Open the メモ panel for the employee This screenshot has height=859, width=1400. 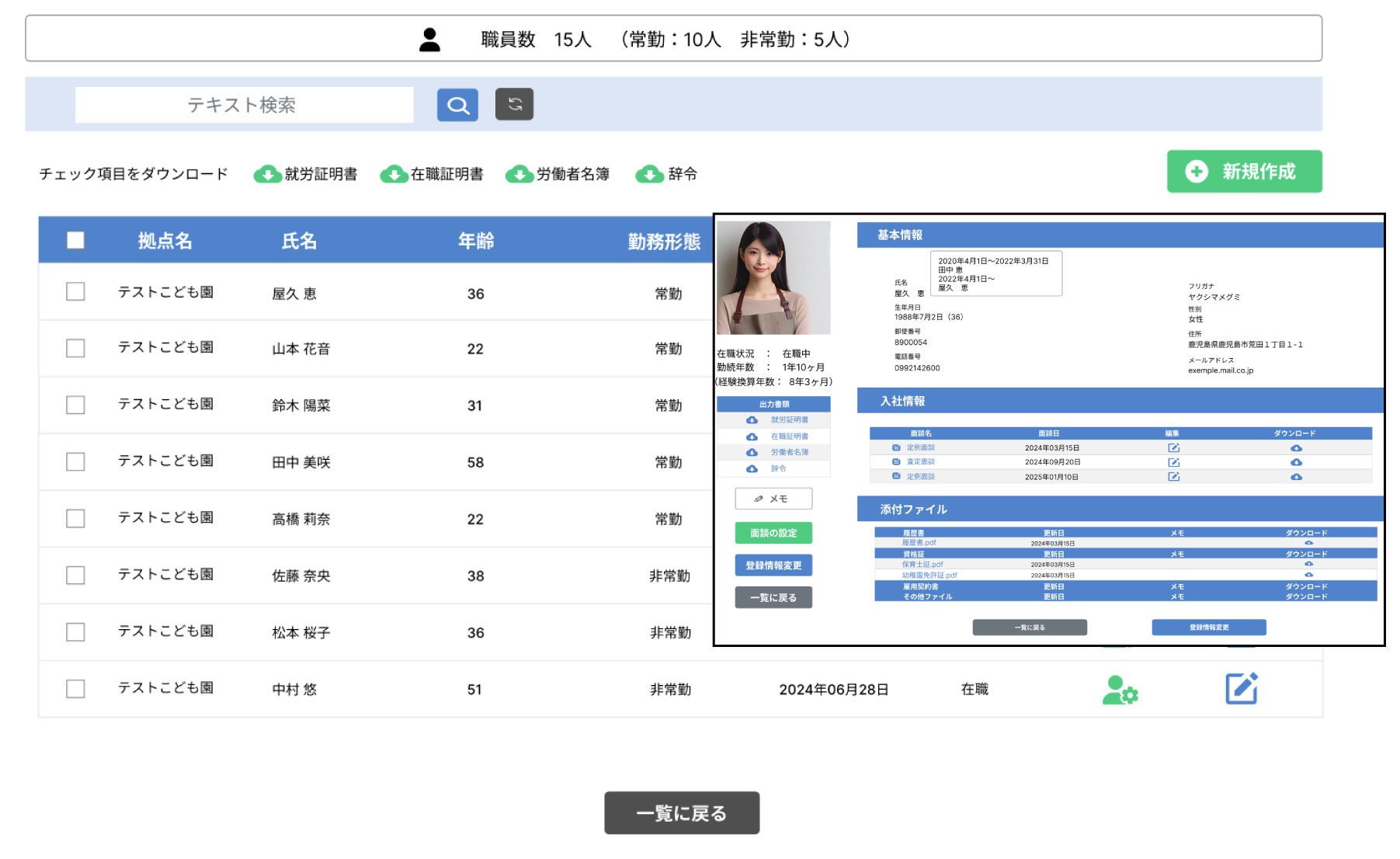click(773, 499)
